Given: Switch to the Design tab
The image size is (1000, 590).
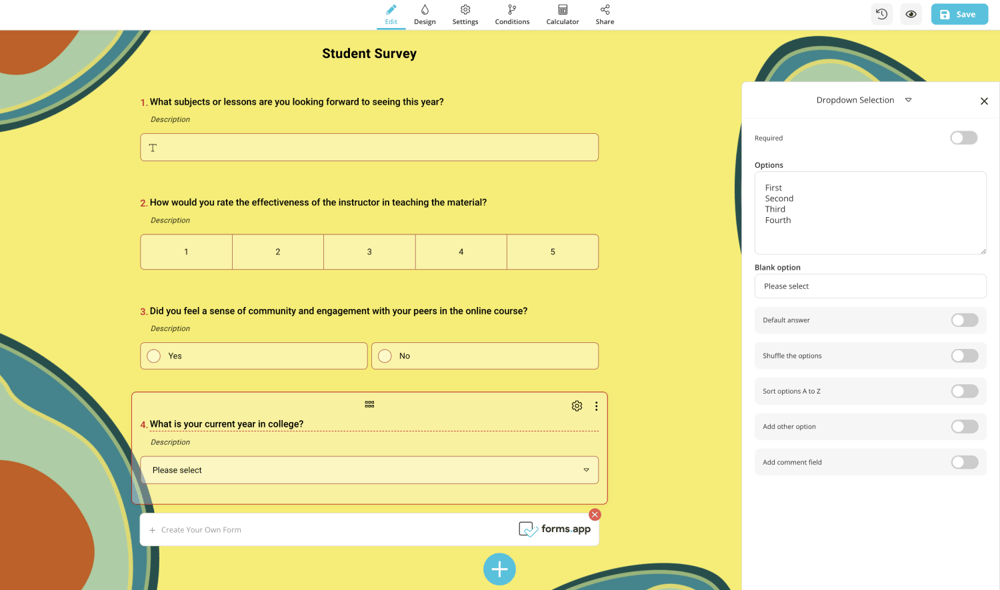Looking at the screenshot, I should [x=425, y=14].
